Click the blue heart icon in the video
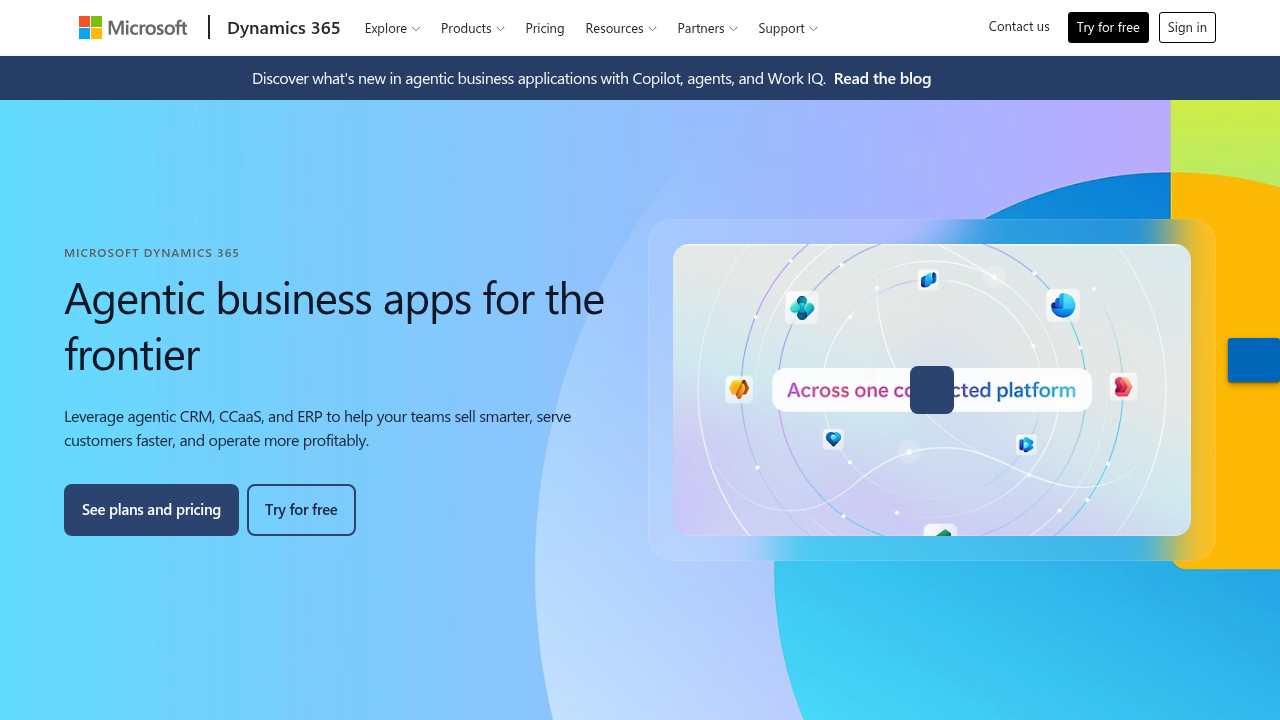Image resolution: width=1280 pixels, height=720 pixels. 833,439
